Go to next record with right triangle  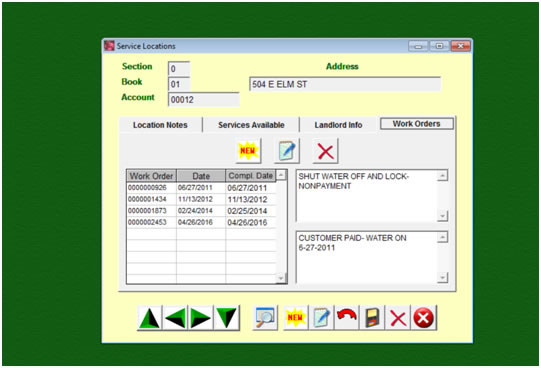(200, 318)
